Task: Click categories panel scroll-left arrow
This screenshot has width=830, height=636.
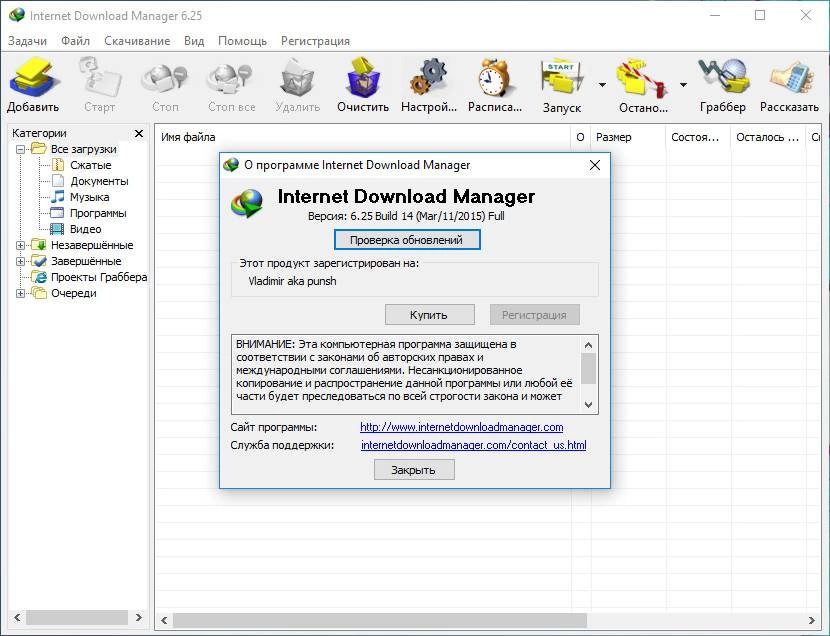Action: pos(17,617)
